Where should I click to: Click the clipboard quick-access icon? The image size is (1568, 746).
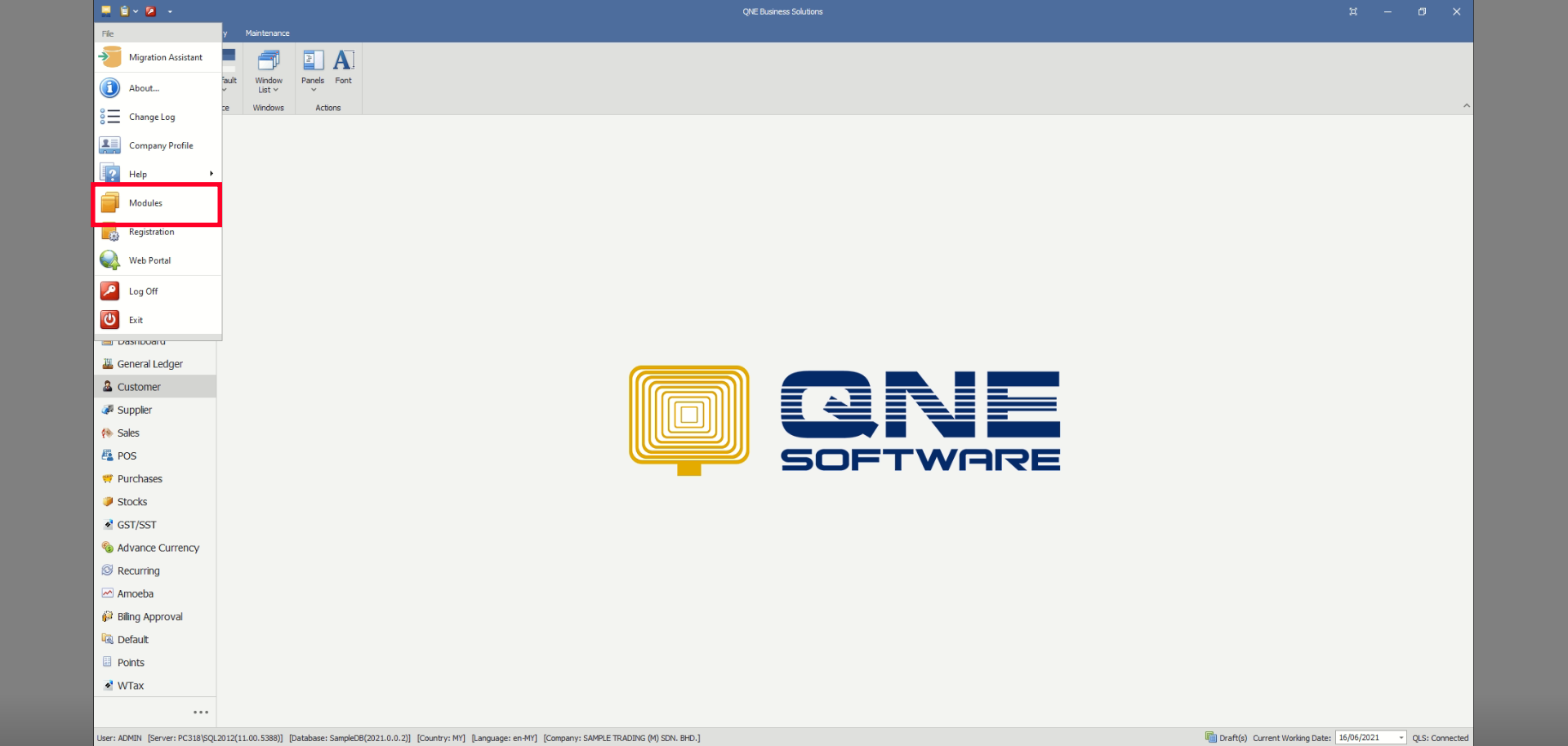click(x=124, y=11)
